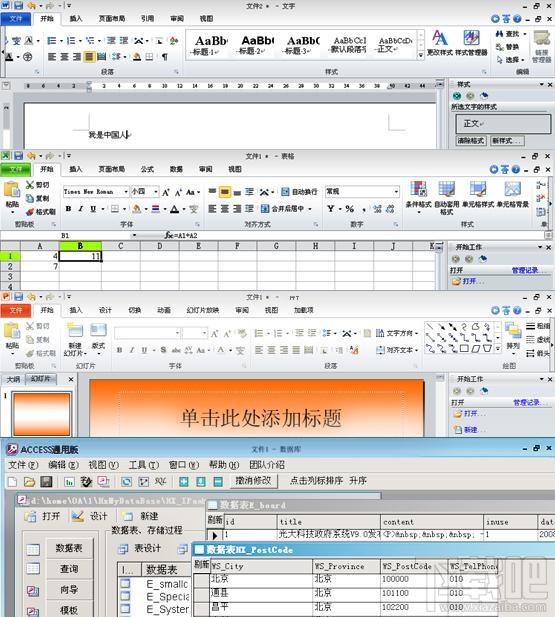Open 样式管理器 style manager icon
The image size is (555, 617).
[x=471, y=42]
